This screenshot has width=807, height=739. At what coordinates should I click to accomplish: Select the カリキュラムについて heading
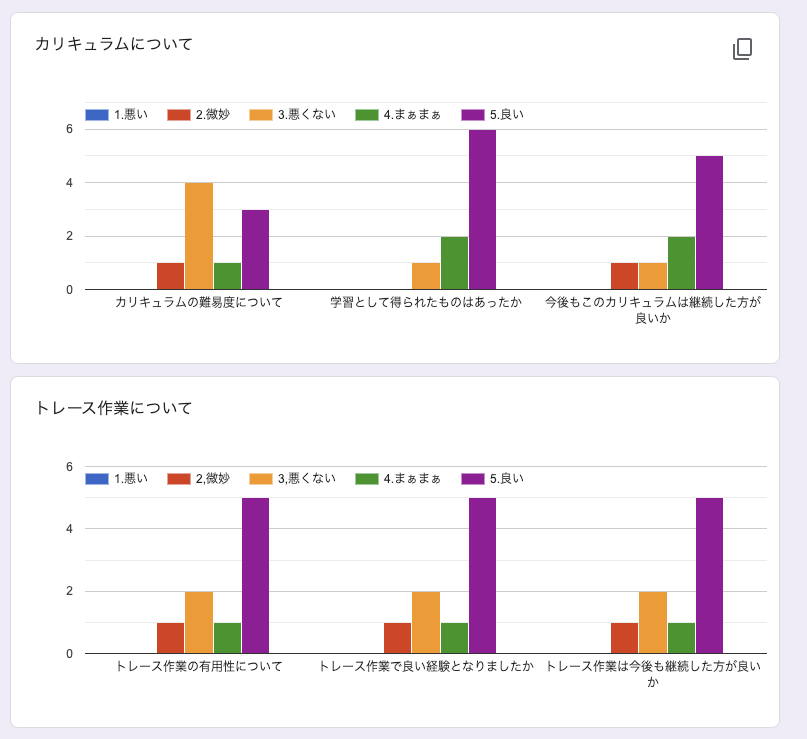point(114,44)
